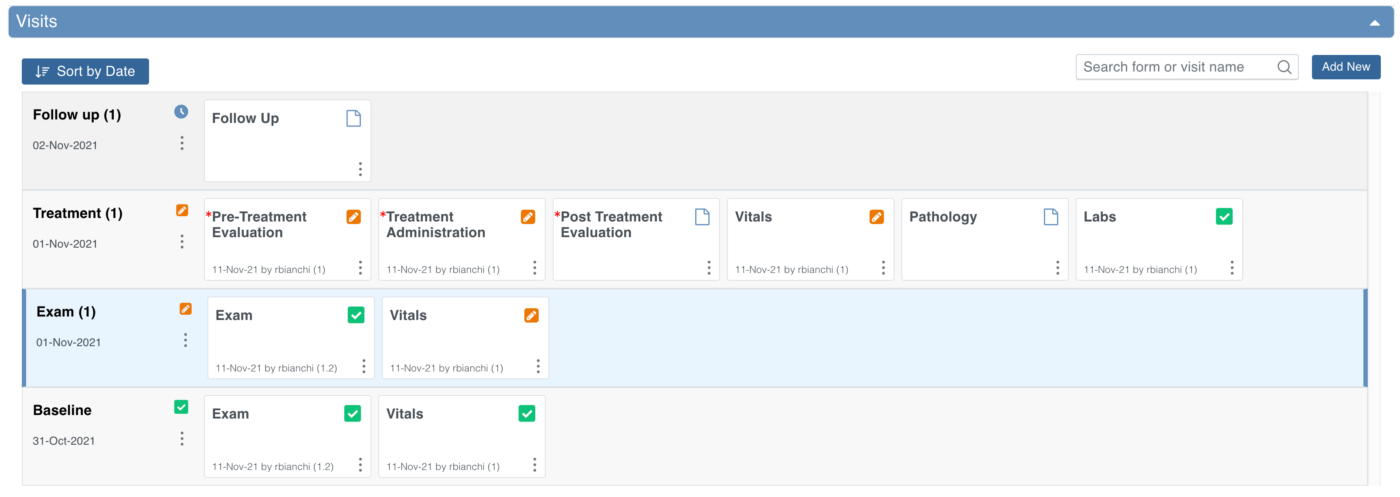Focus the search form or visit name field
Viewport: 1400px width, 497px height.
point(1175,67)
